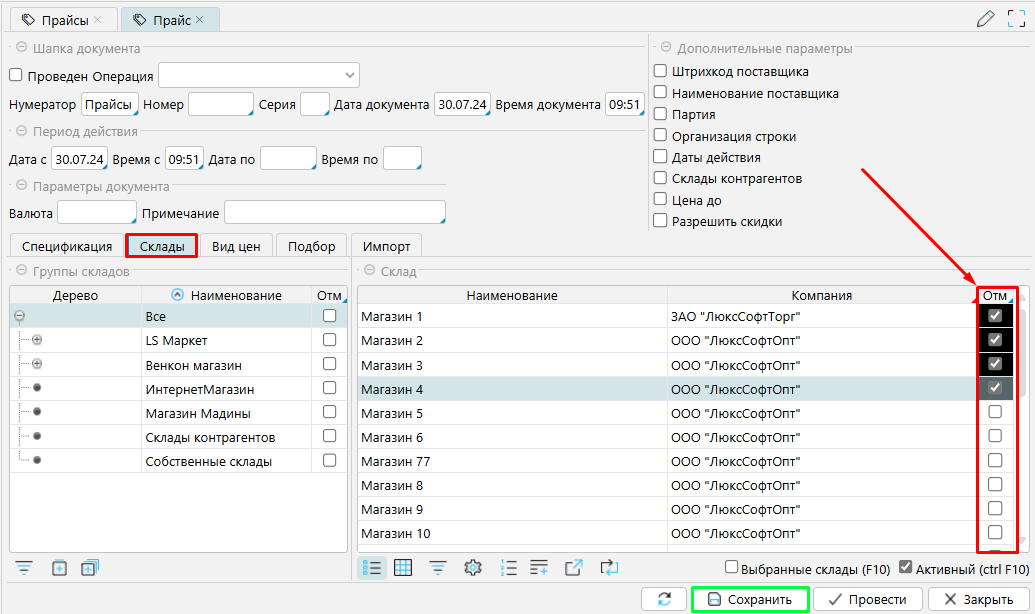Image resolution: width=1035 pixels, height=614 pixels.
Task: Open the Вид цен tab
Action: (236, 246)
